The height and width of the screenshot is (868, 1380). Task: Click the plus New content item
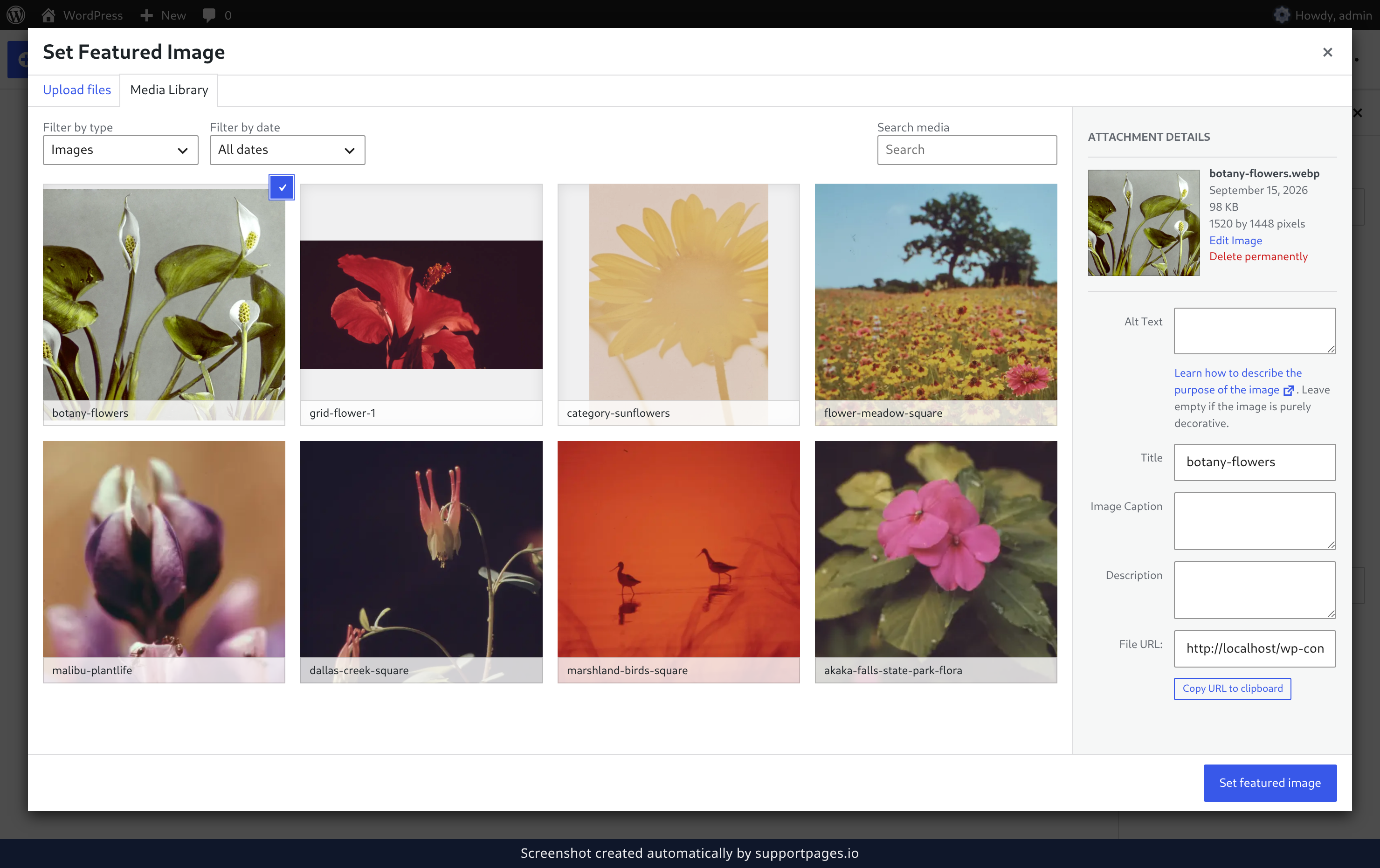point(163,15)
